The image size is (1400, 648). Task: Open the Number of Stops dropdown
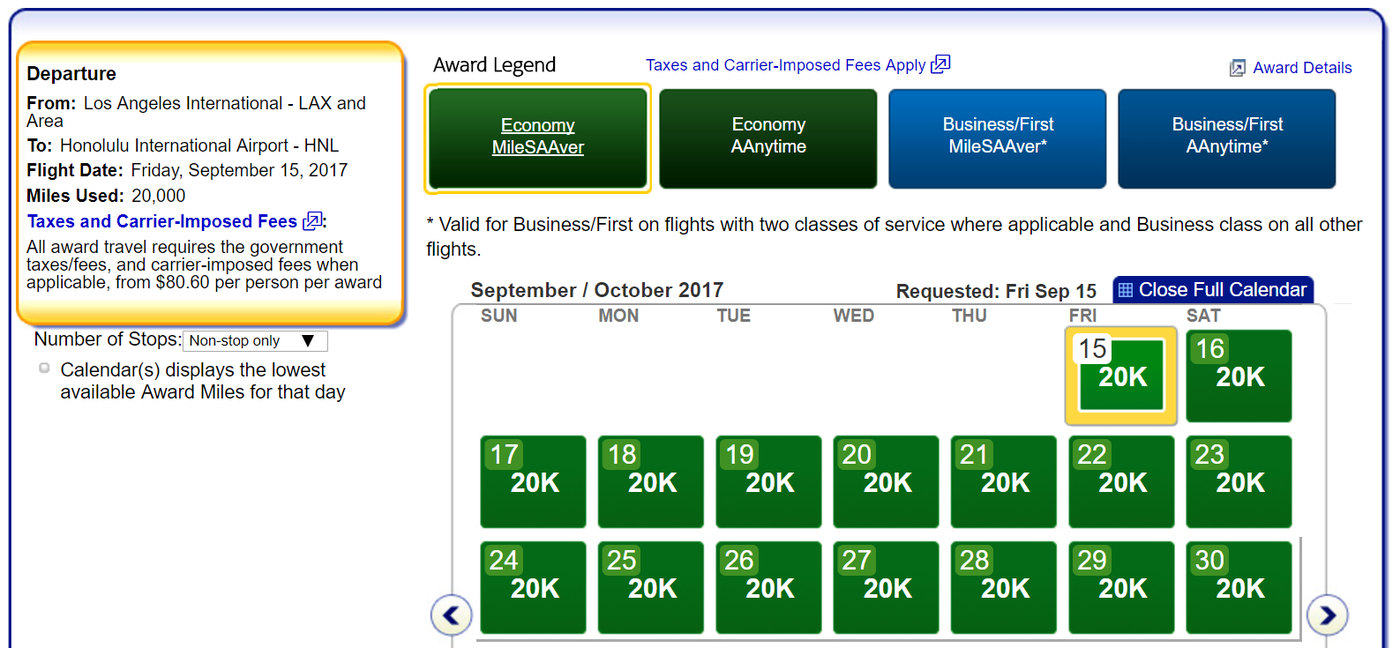255,341
